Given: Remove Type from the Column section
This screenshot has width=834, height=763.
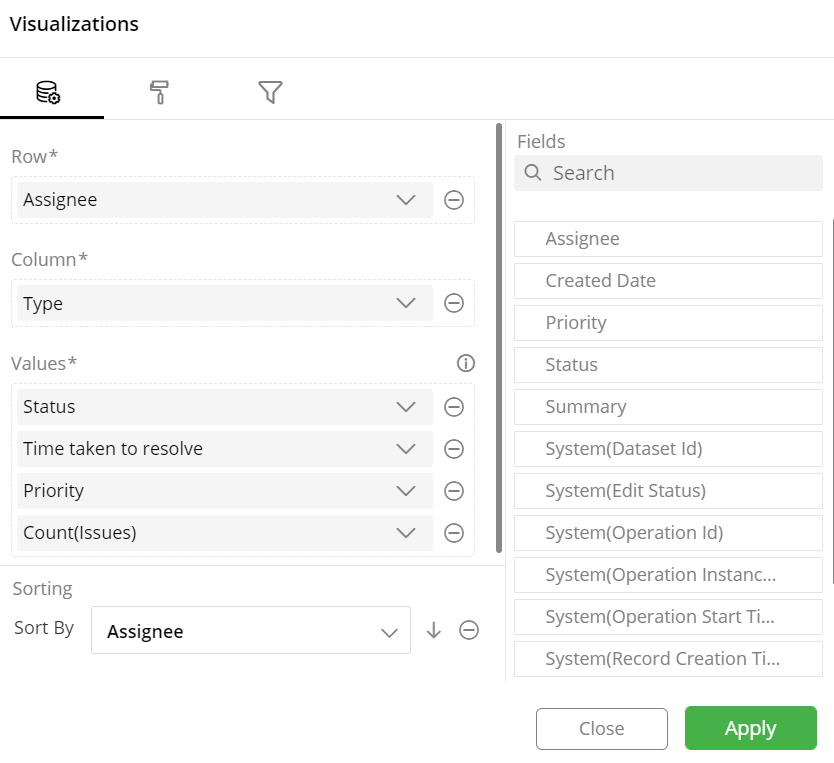Looking at the screenshot, I should [x=454, y=303].
